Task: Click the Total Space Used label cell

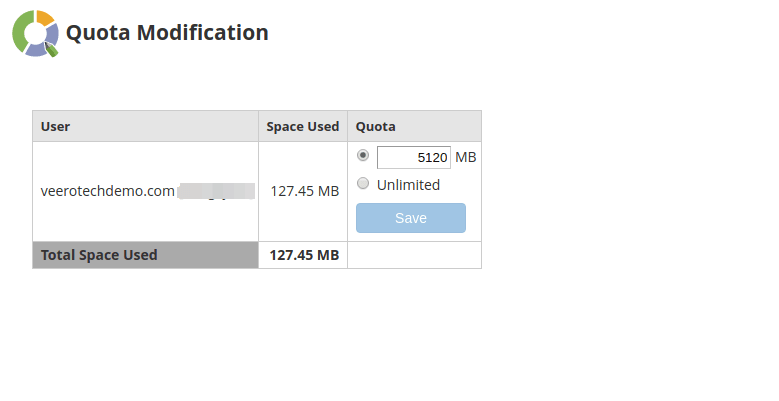Action: pyautogui.click(x=99, y=255)
